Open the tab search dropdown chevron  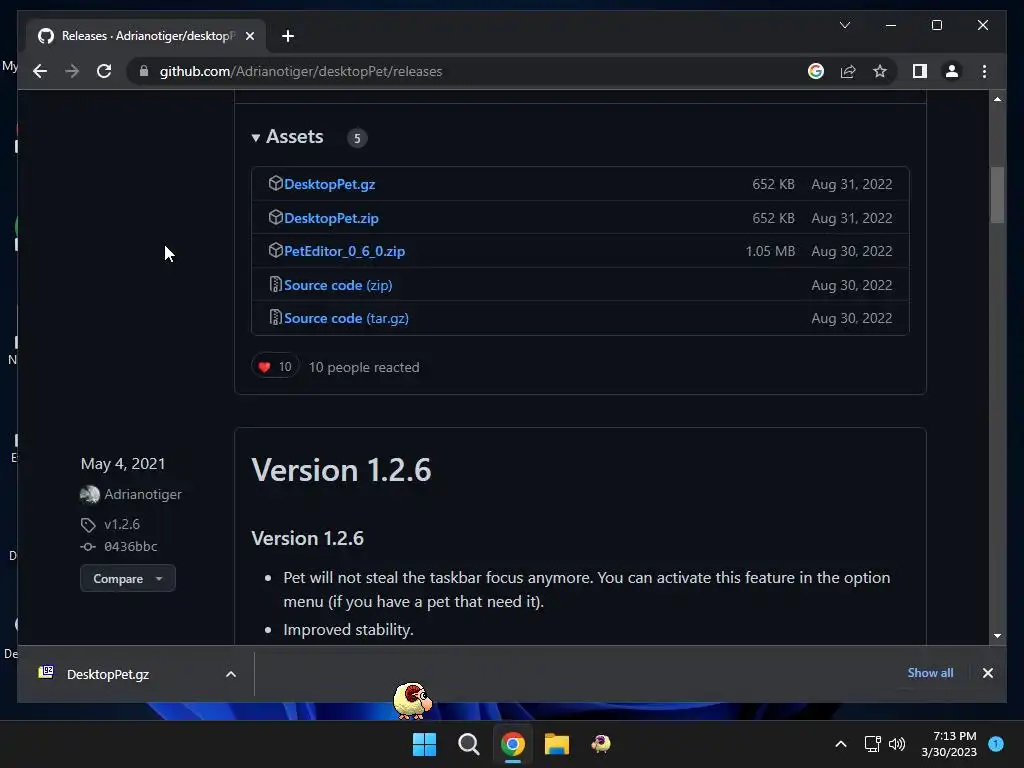point(844,25)
